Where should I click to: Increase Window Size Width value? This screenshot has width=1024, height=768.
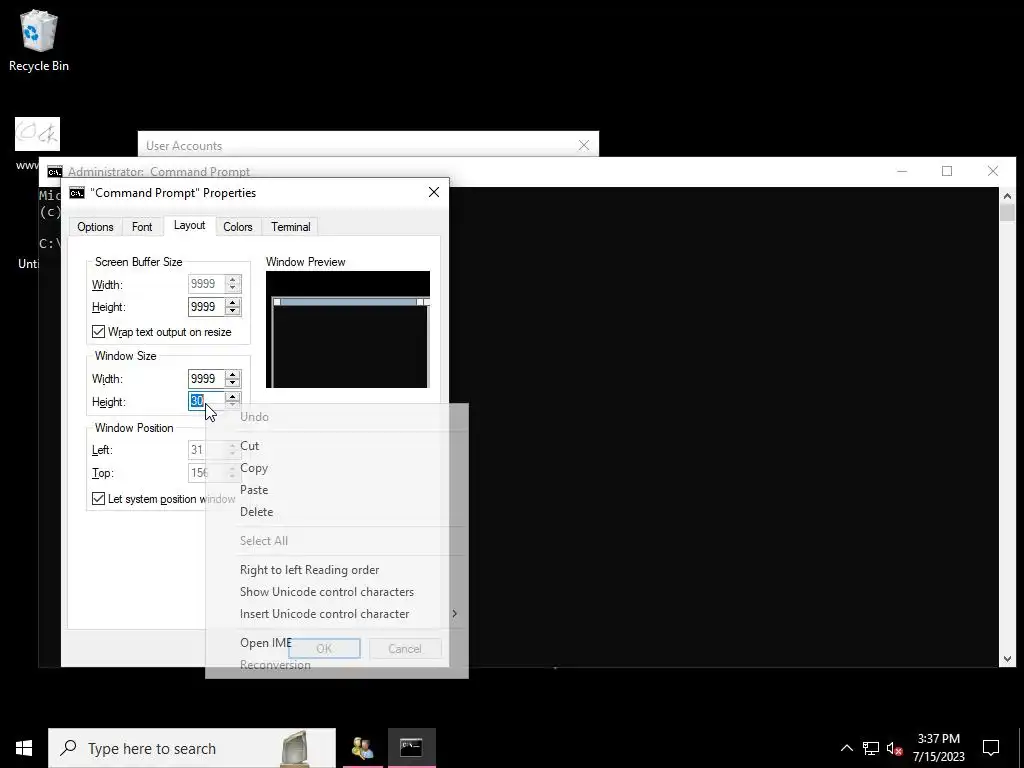coord(232,374)
